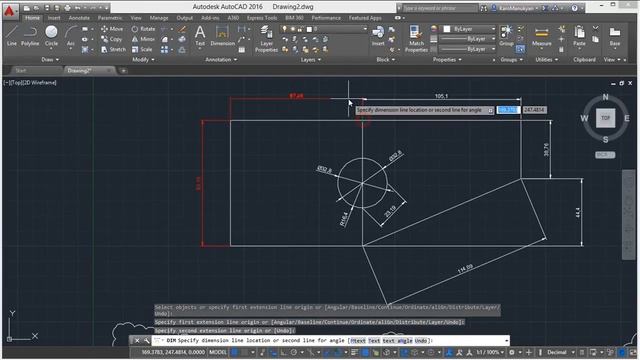Image resolution: width=640 pixels, height=360 pixels.
Task: Activate the Copy command
Action: pos(112,39)
